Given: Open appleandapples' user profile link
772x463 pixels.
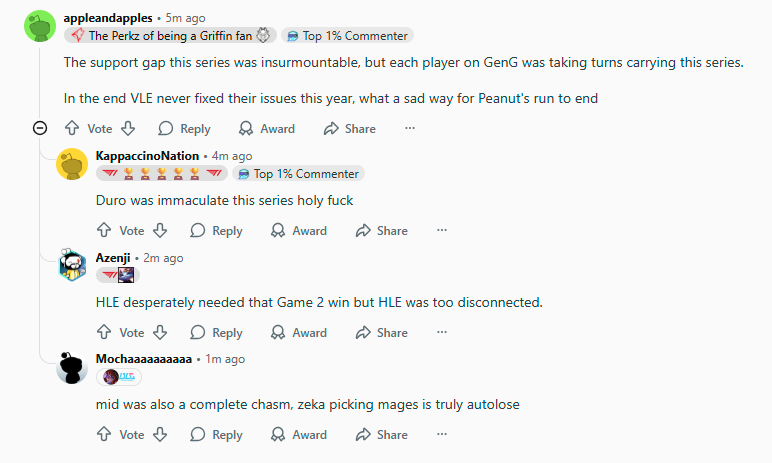Looking at the screenshot, I should coord(108,18).
